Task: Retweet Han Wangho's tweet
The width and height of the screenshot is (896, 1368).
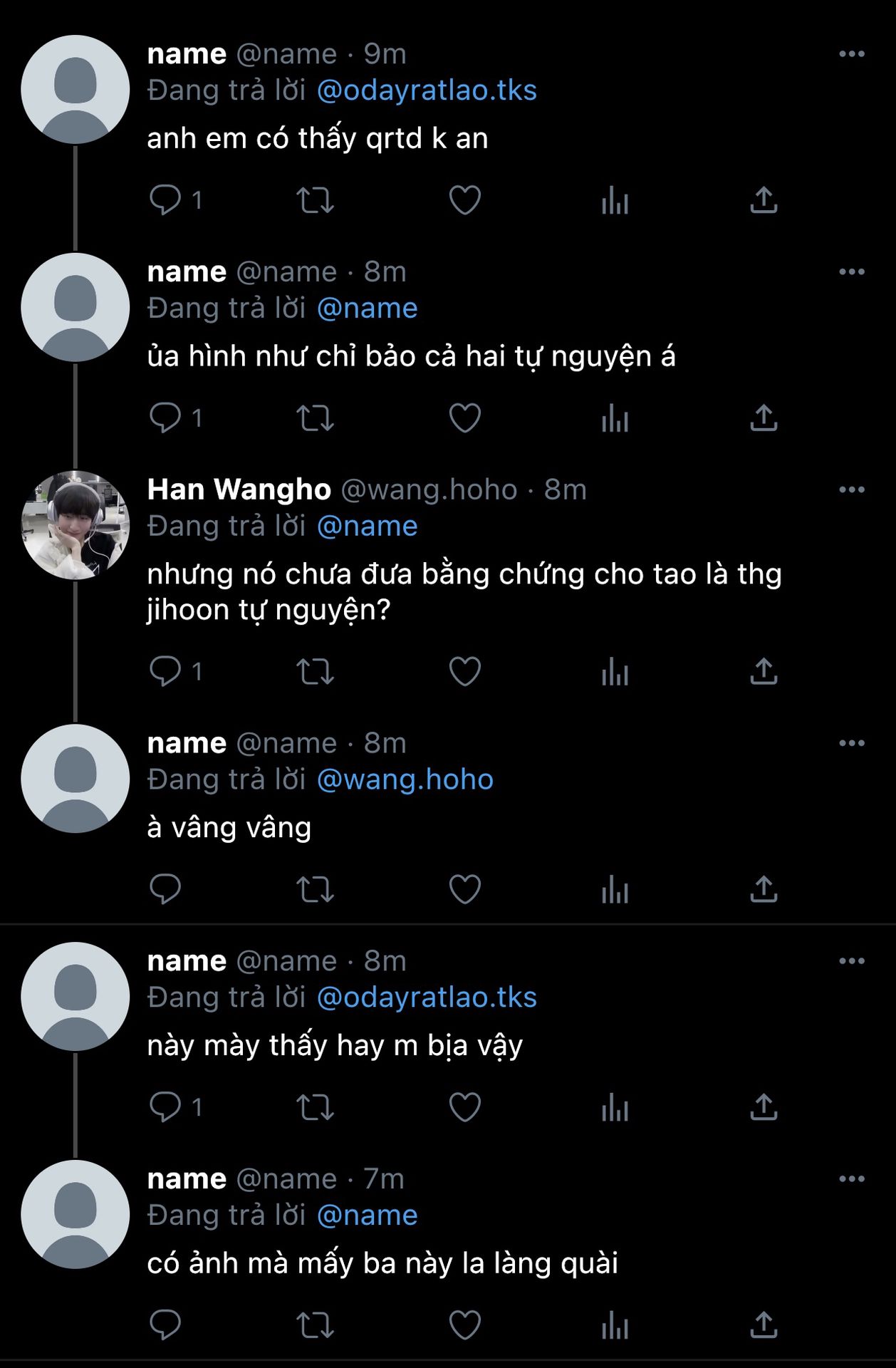Action: coord(315,672)
